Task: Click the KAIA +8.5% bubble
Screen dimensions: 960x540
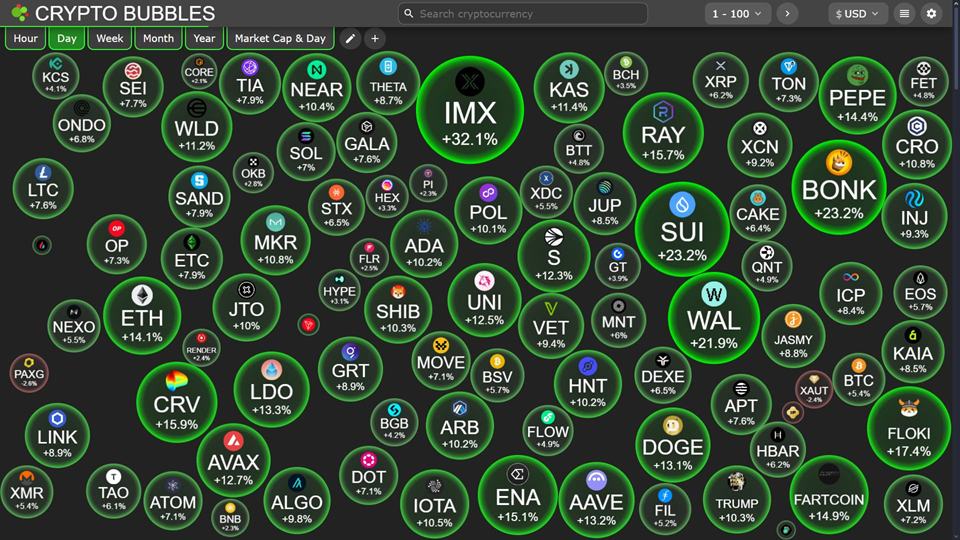Action: point(913,351)
